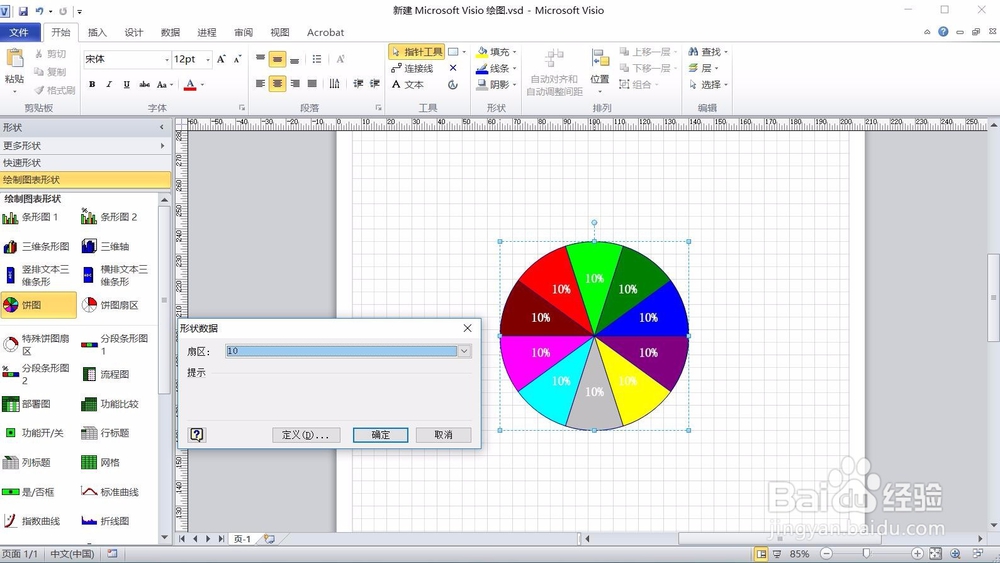This screenshot has width=1000, height=563.
Task: Click the zoom in plus button
Action: [917, 553]
